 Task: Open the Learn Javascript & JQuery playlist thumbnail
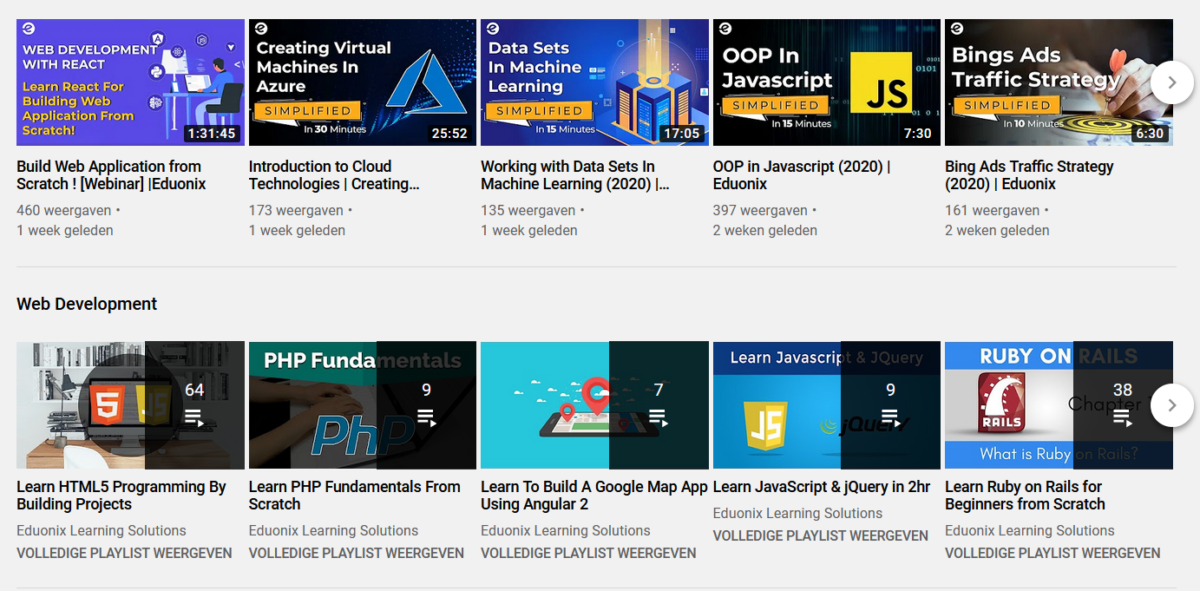(826, 405)
